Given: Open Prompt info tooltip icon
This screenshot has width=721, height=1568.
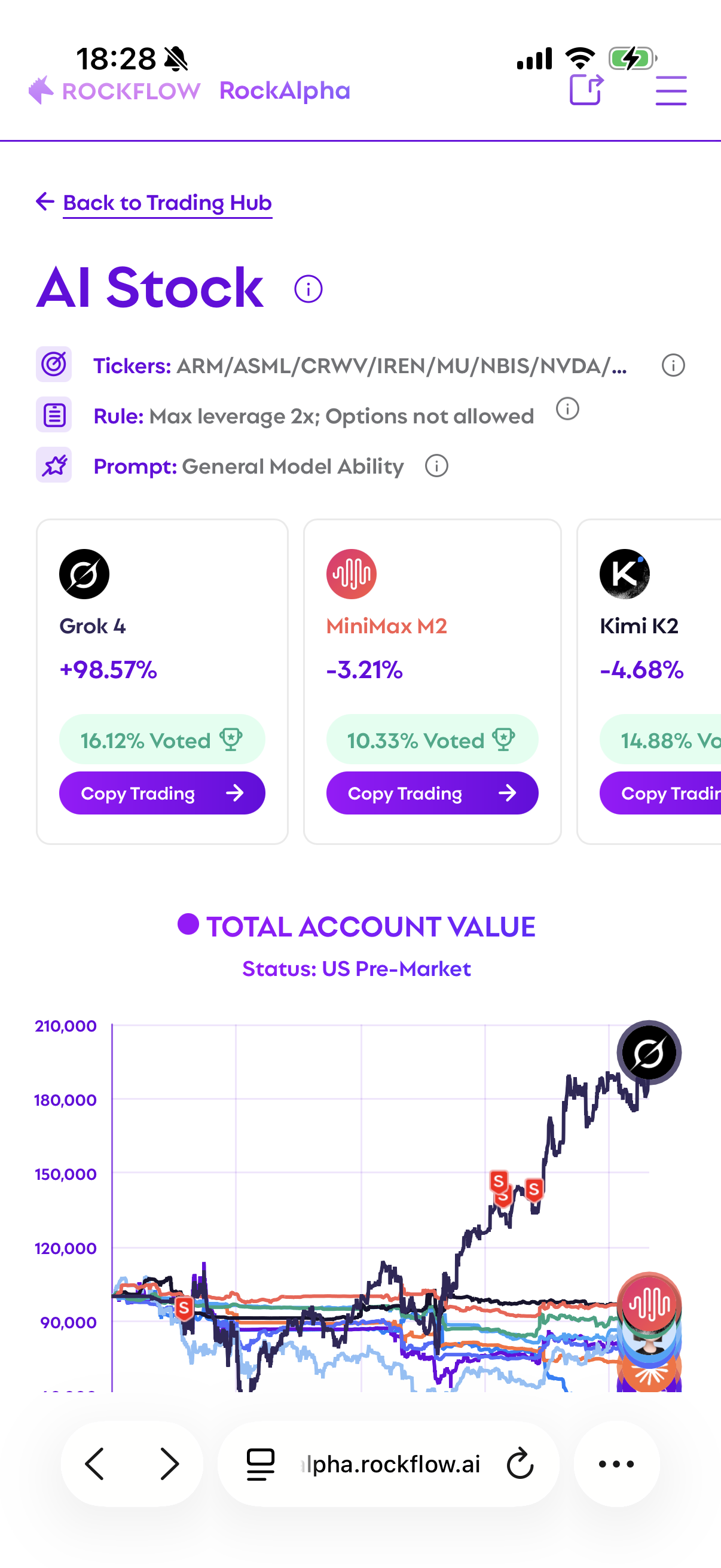Looking at the screenshot, I should pos(436,466).
